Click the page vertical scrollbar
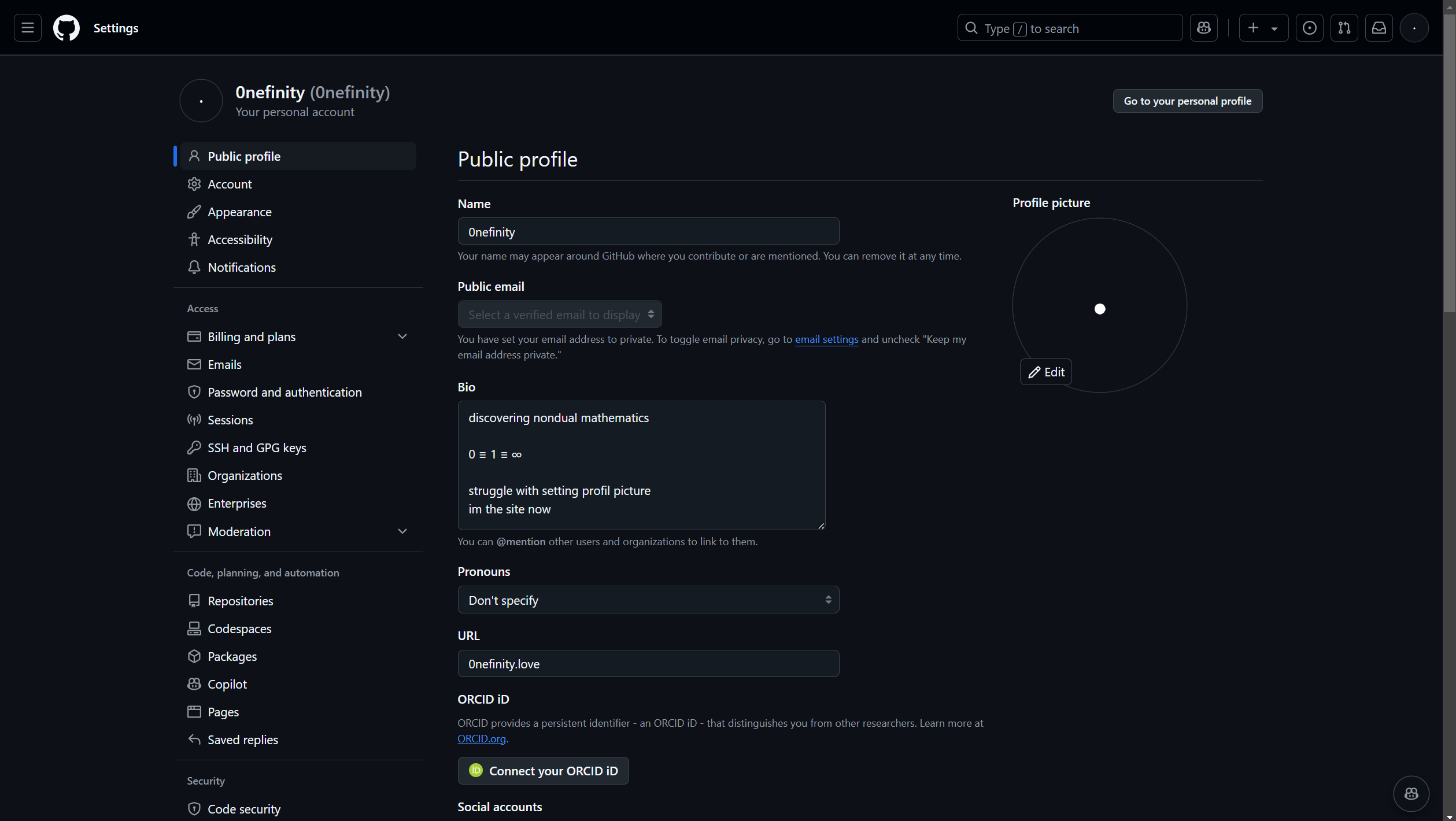The width and height of the screenshot is (1456, 821). [x=1449, y=162]
